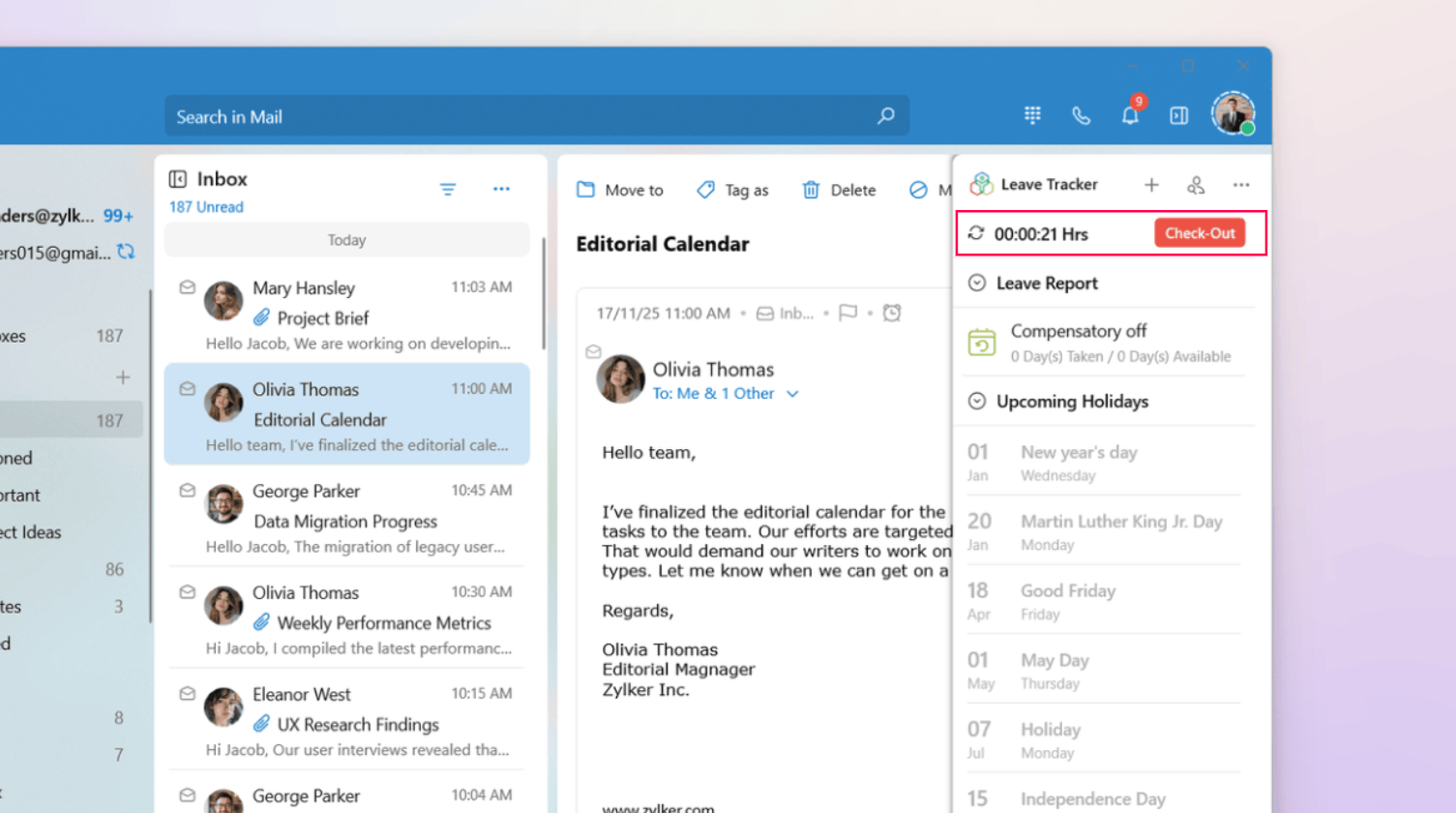Open the user profile avatar
The width and height of the screenshot is (1456, 813).
1233,113
